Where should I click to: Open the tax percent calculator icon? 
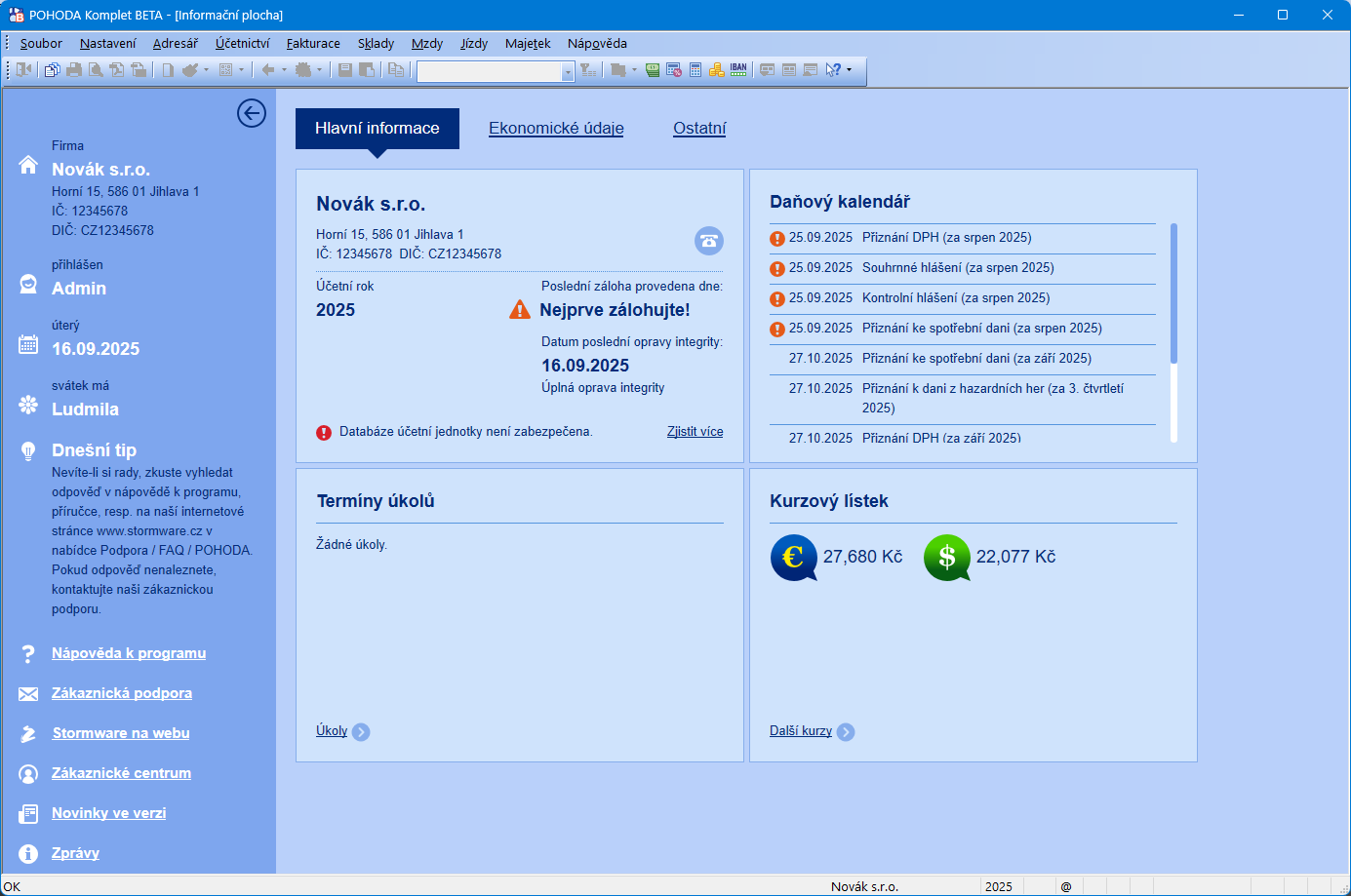(674, 70)
